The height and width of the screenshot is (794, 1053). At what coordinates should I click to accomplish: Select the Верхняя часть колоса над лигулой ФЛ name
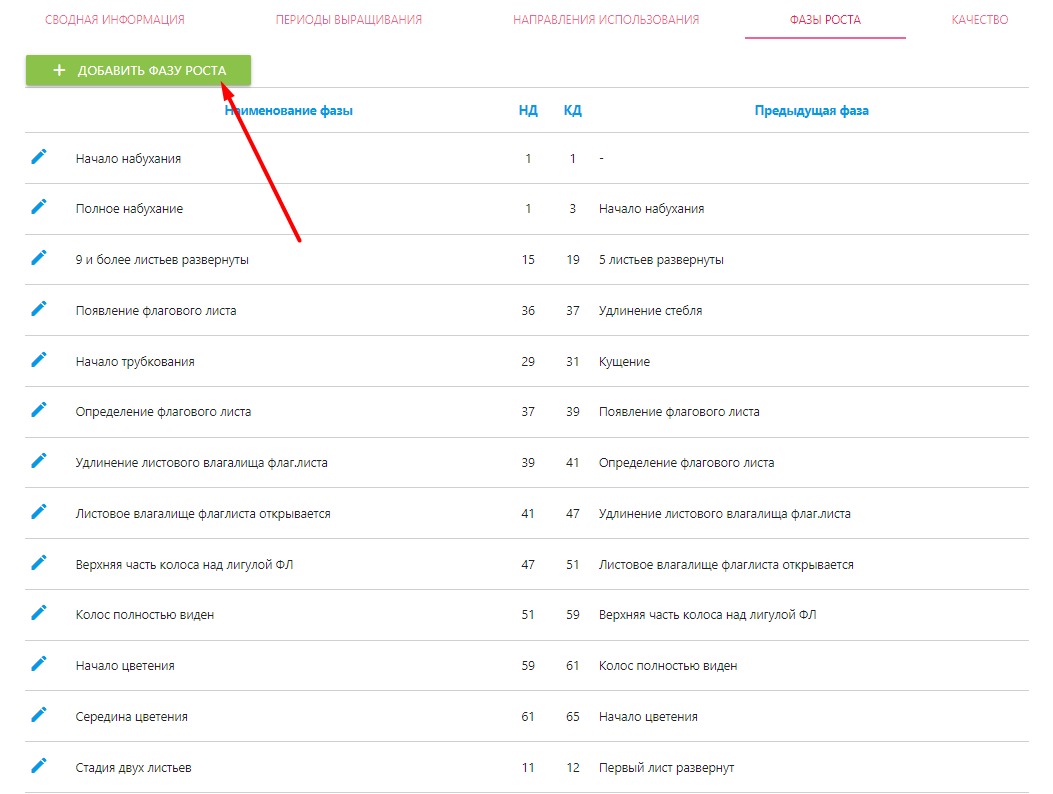pos(184,565)
